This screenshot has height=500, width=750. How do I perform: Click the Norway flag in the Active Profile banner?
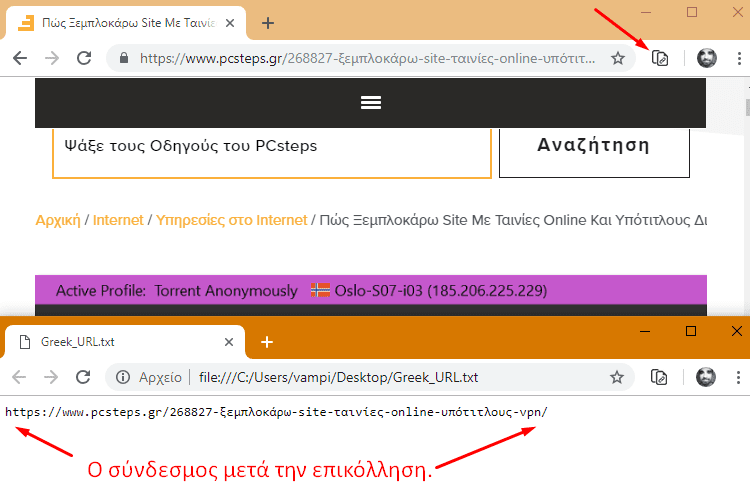[x=320, y=290]
